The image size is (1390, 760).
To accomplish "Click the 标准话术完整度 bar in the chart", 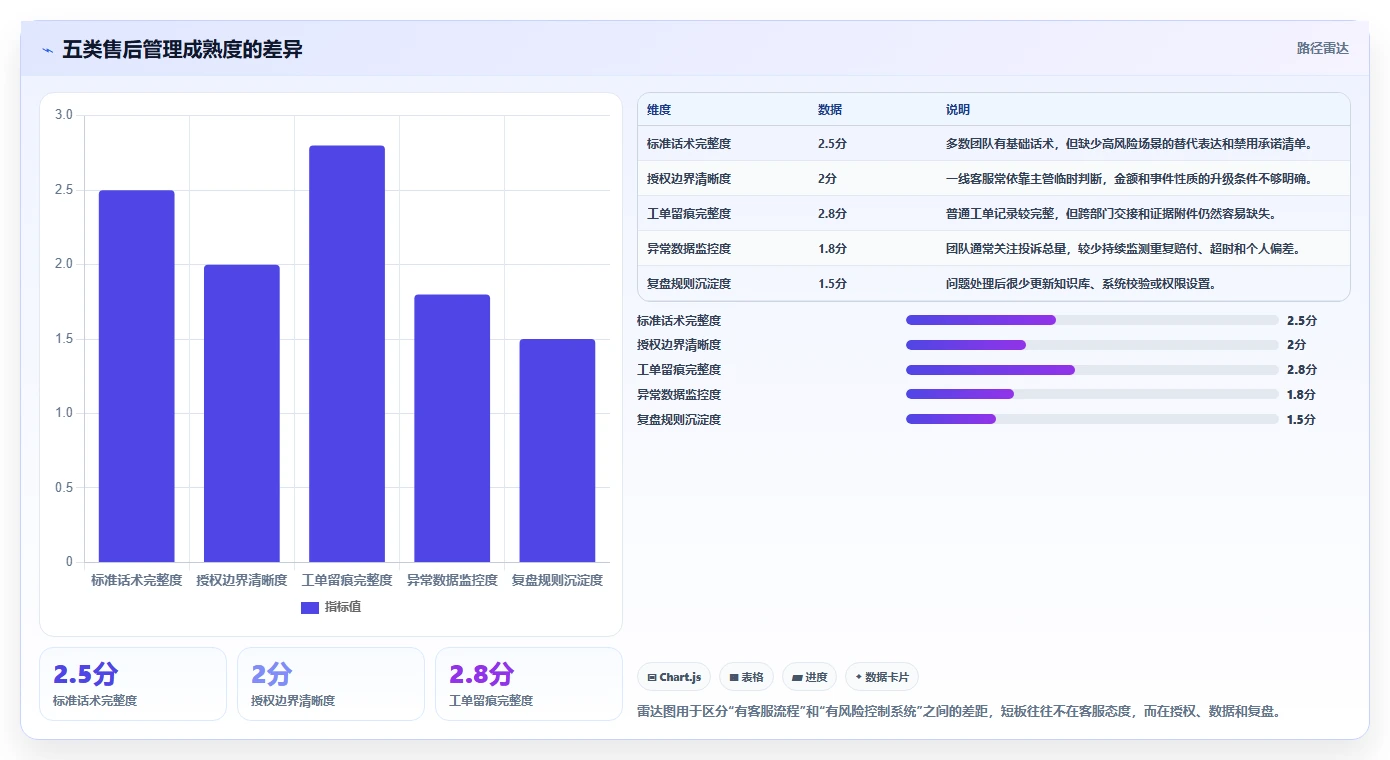I will pos(136,376).
